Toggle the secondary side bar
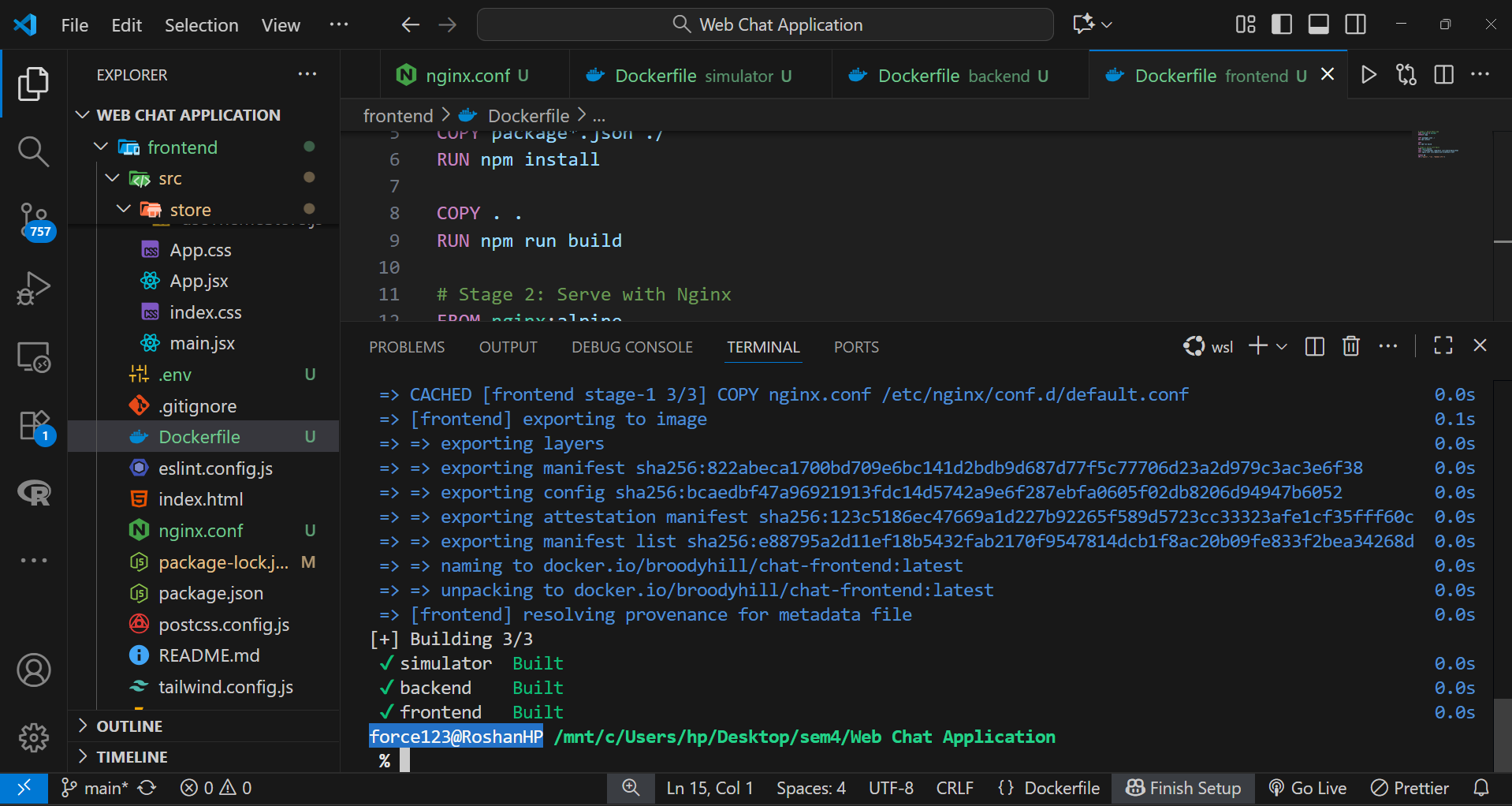 click(x=1355, y=24)
